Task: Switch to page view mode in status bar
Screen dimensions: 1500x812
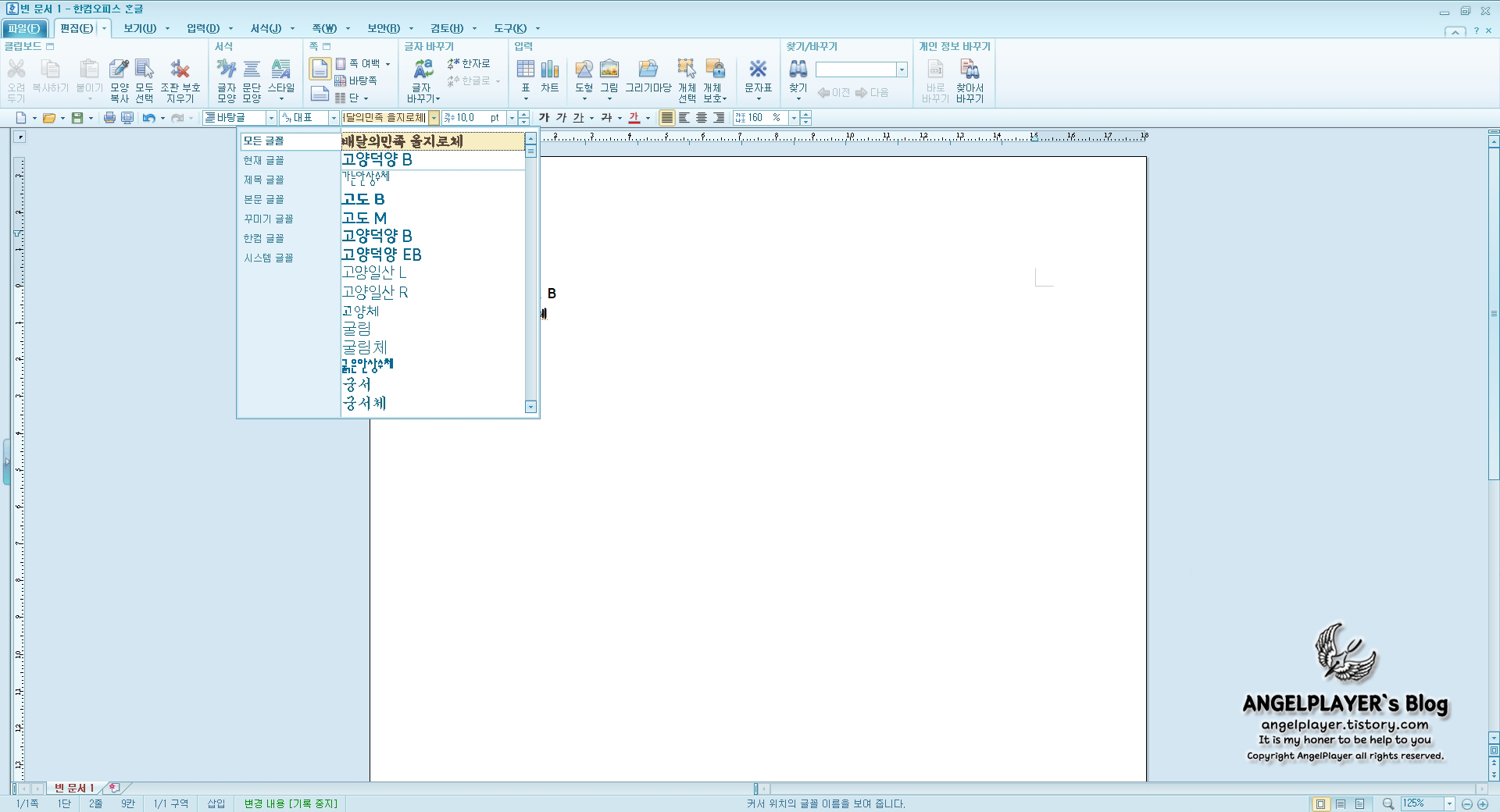Action: pos(1321,803)
